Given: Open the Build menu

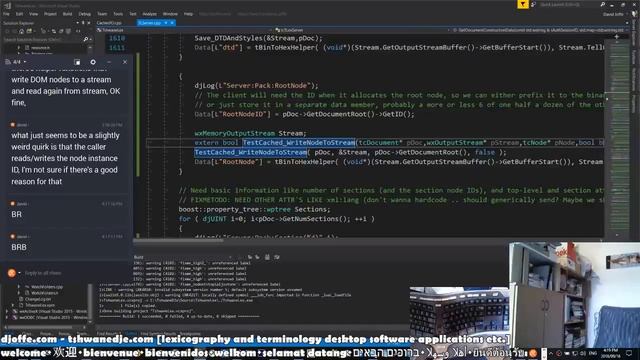Looking at the screenshot, I should click(x=67, y=14).
